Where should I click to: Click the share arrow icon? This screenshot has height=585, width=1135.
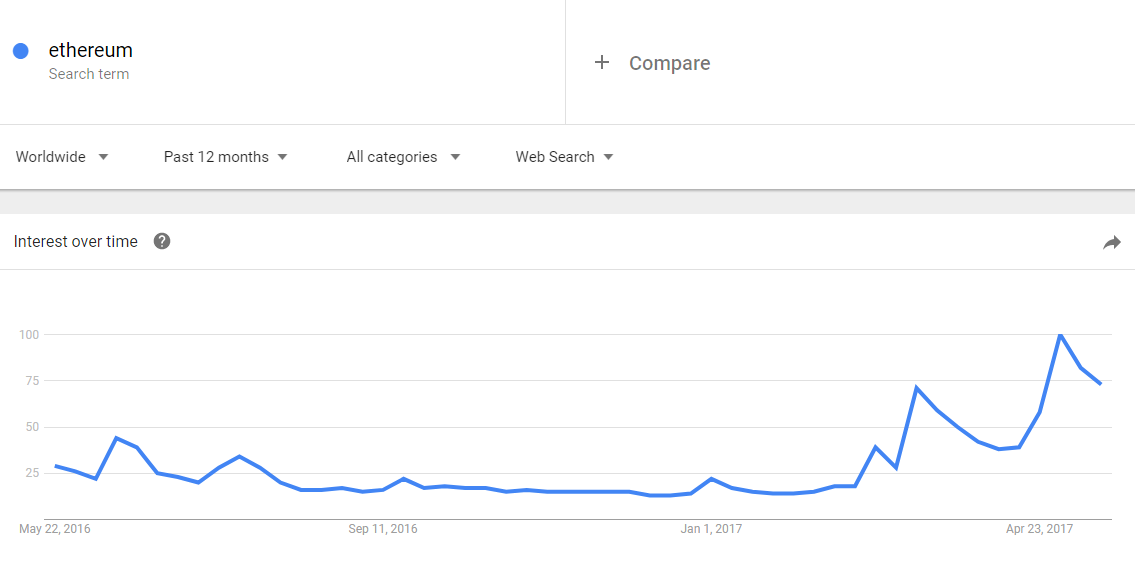click(x=1112, y=243)
